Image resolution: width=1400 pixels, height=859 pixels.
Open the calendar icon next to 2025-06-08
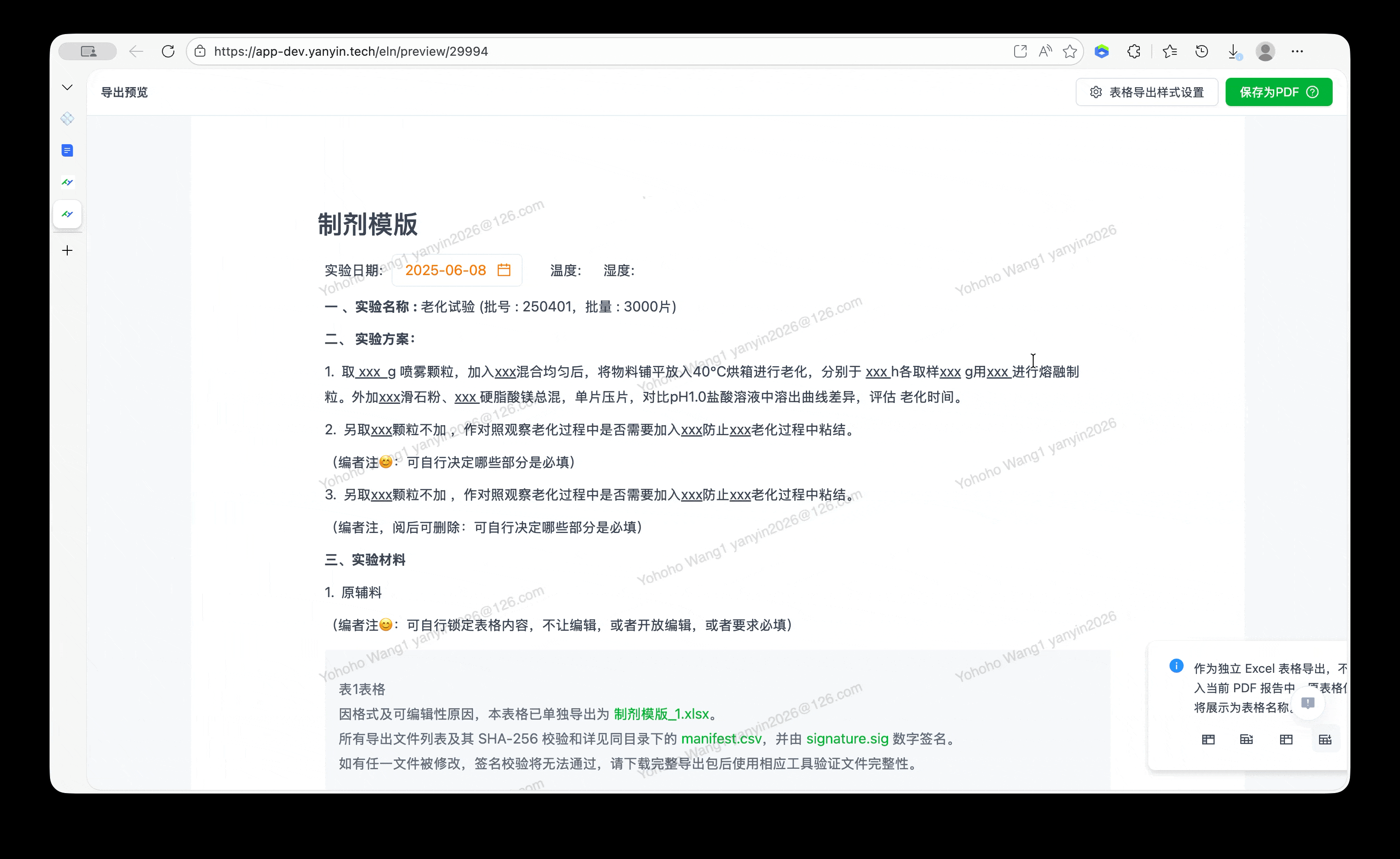point(504,270)
